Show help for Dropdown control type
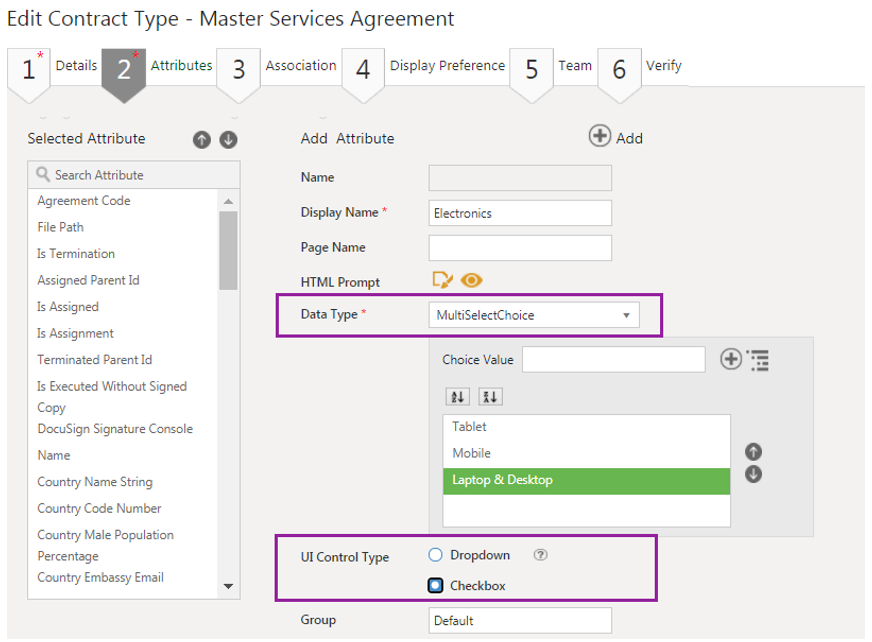Viewport: 872px width, 642px height. 540,556
